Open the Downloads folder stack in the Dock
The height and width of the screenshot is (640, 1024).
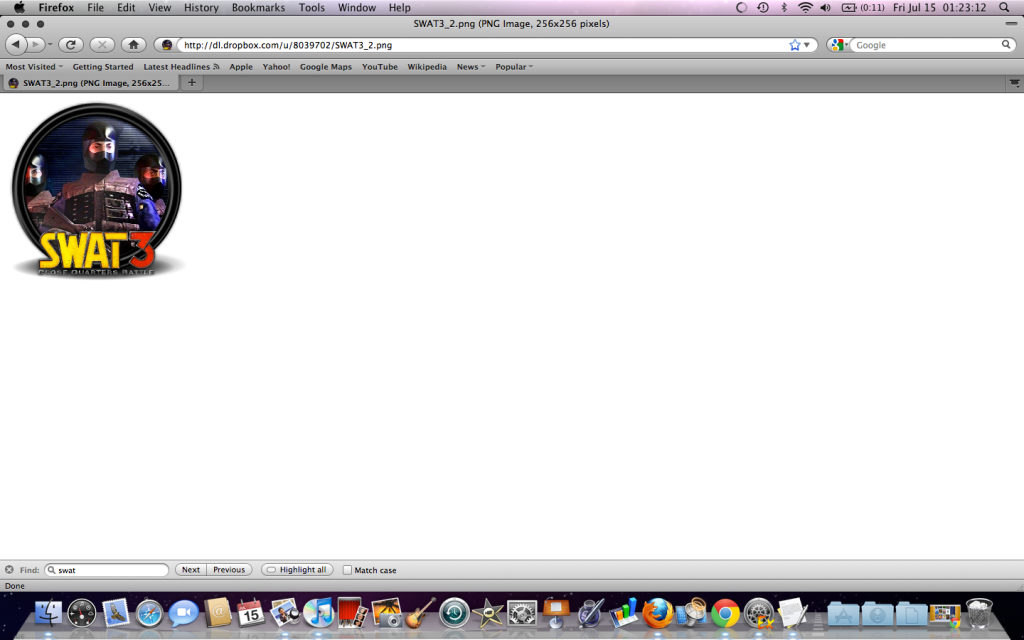[x=877, y=614]
